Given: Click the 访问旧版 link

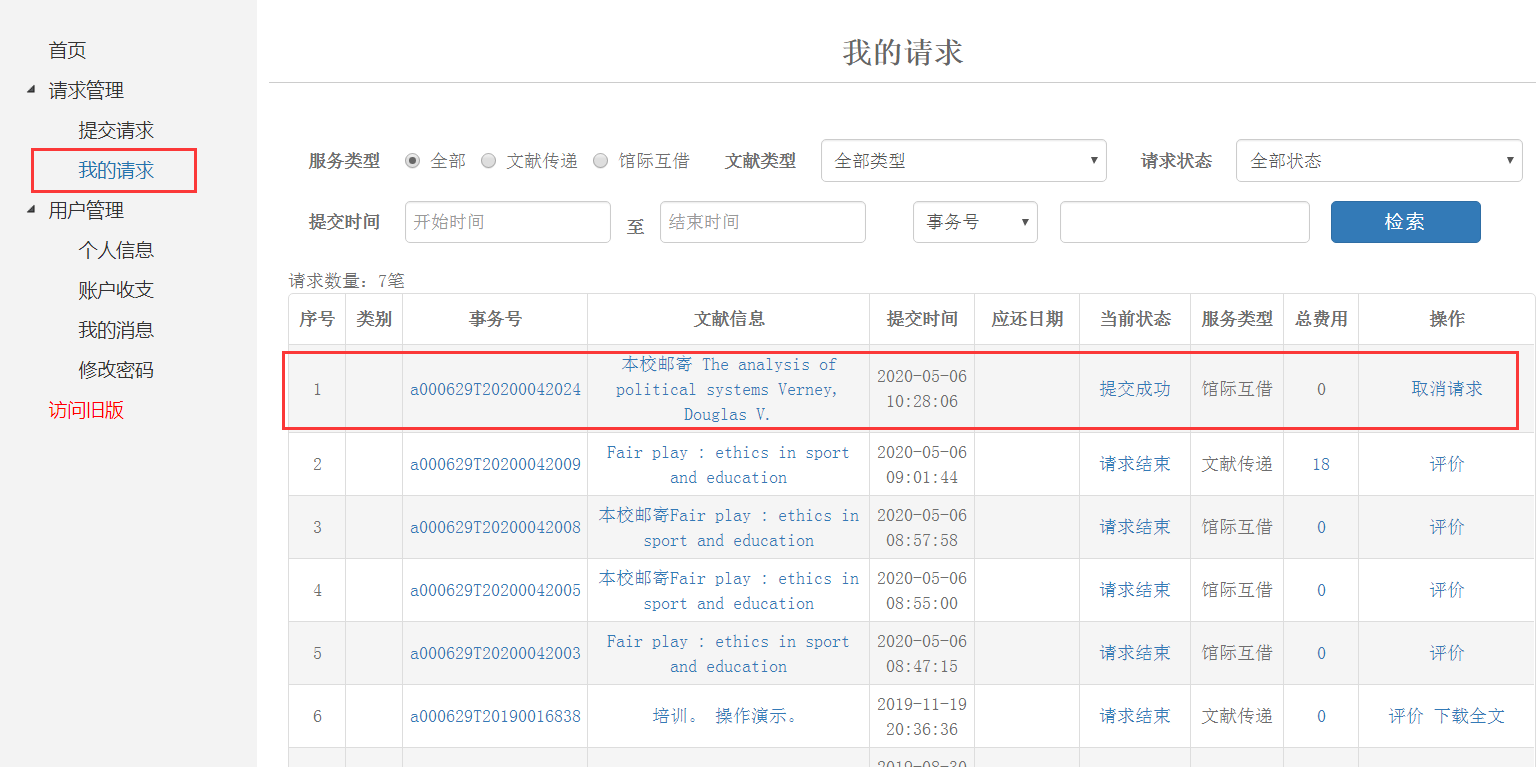Looking at the screenshot, I should 86,410.
